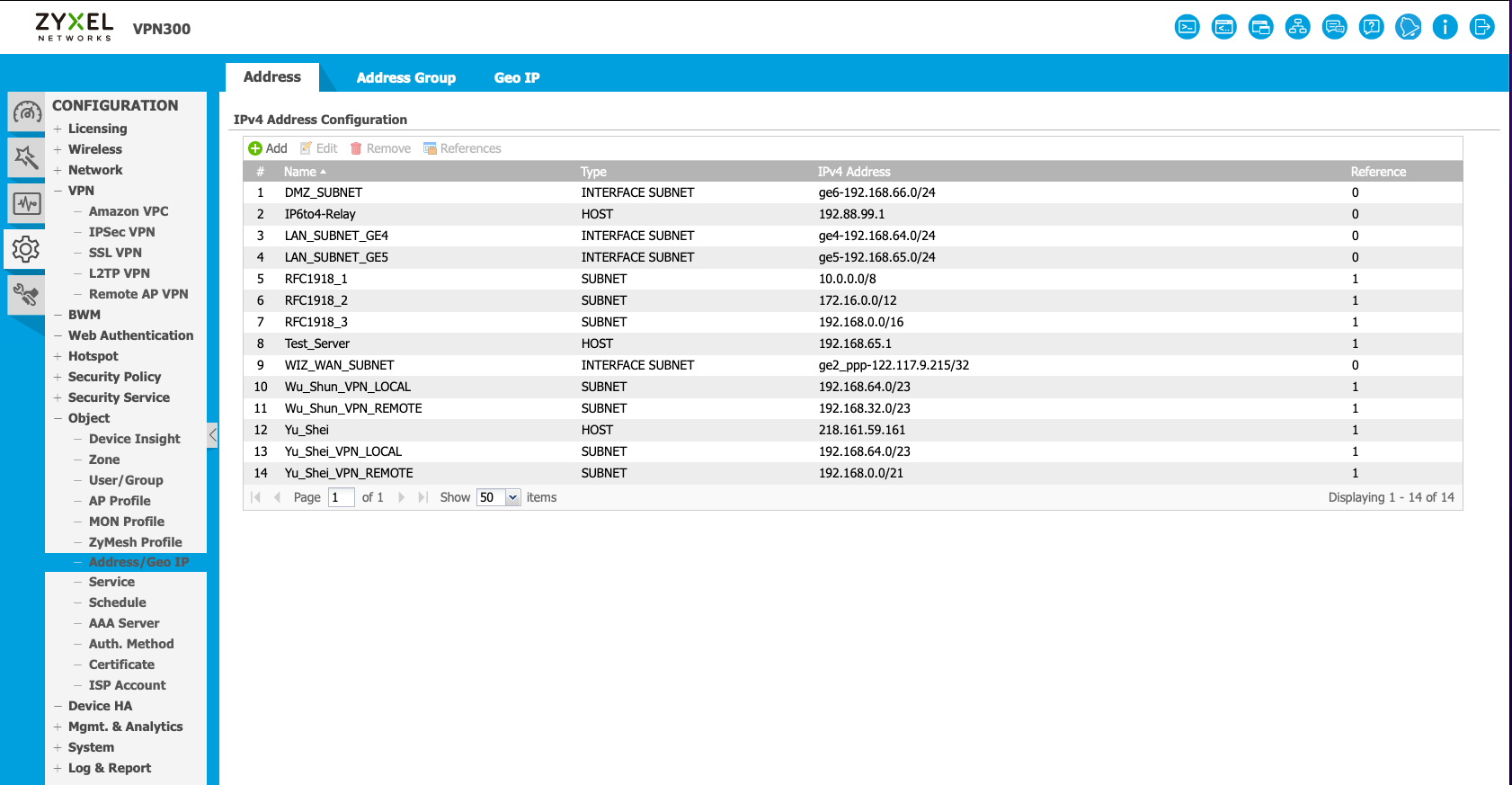This screenshot has height=785, width=1512.
Task: Expand the Wireless menu
Action: click(x=58, y=149)
